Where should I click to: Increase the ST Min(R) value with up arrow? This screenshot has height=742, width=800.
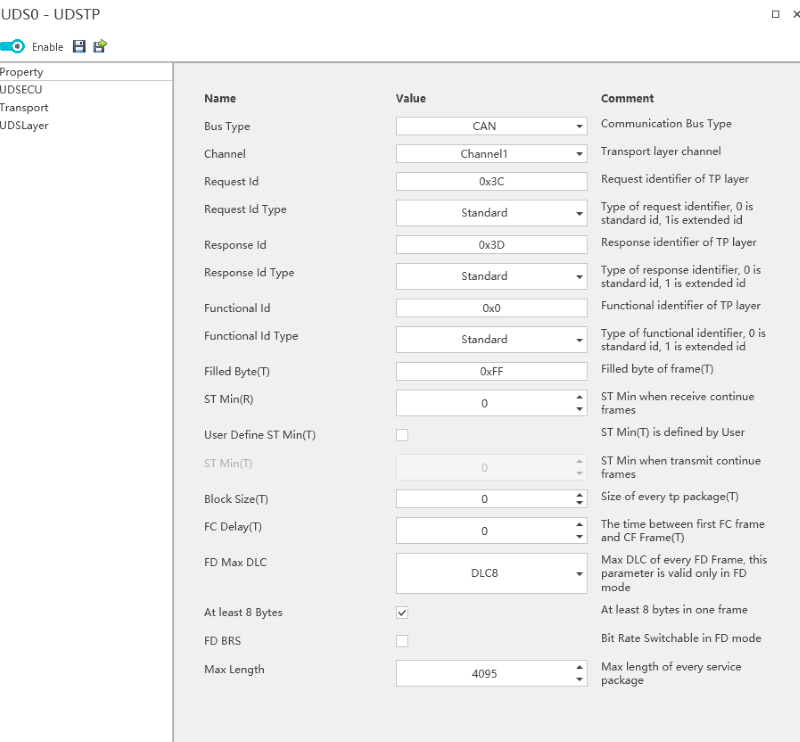click(x=579, y=397)
